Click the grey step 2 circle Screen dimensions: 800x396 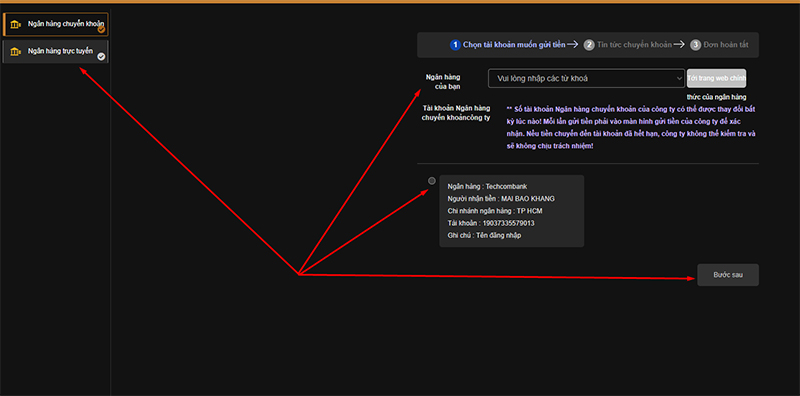coord(589,45)
